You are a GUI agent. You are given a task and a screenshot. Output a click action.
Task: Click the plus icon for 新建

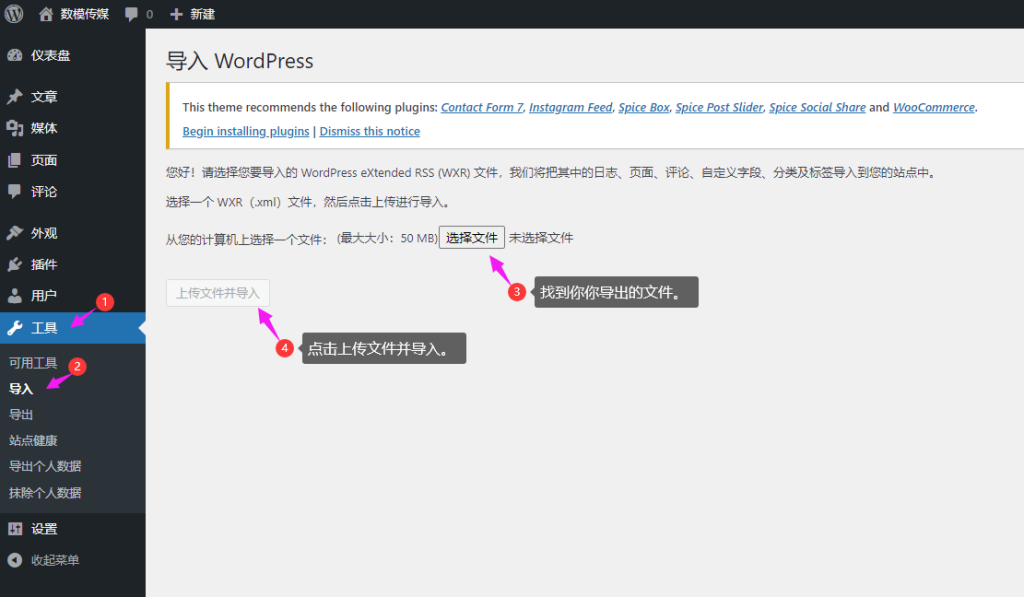(x=176, y=14)
